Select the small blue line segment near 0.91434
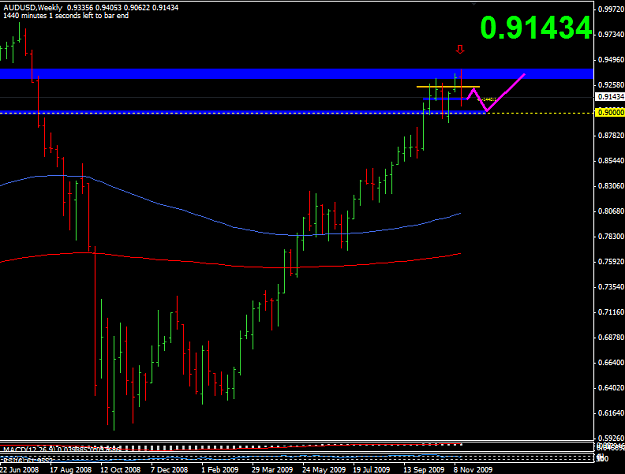The height and width of the screenshot is (474, 625). coord(445,98)
